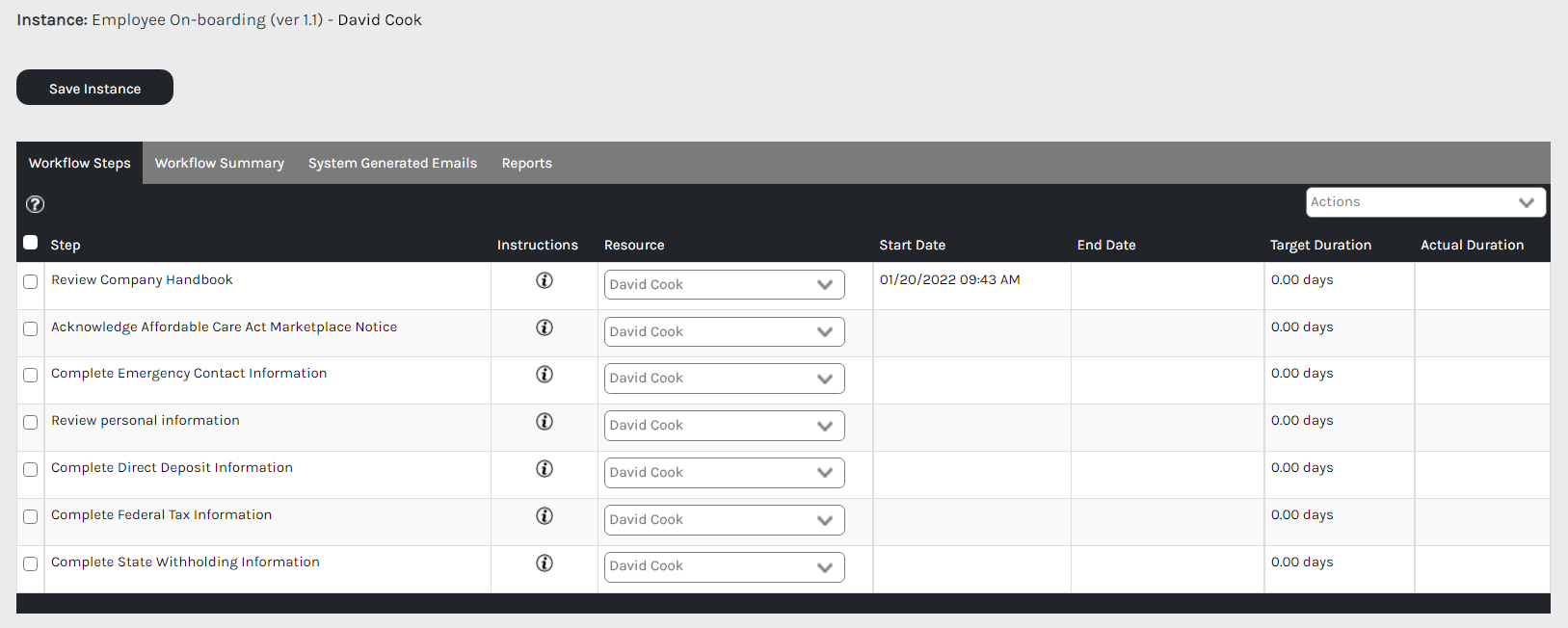Screen dimensions: 1568x628
Task: Open Resource dropdown for Complete Emergency Contact Information
Action: click(725, 379)
